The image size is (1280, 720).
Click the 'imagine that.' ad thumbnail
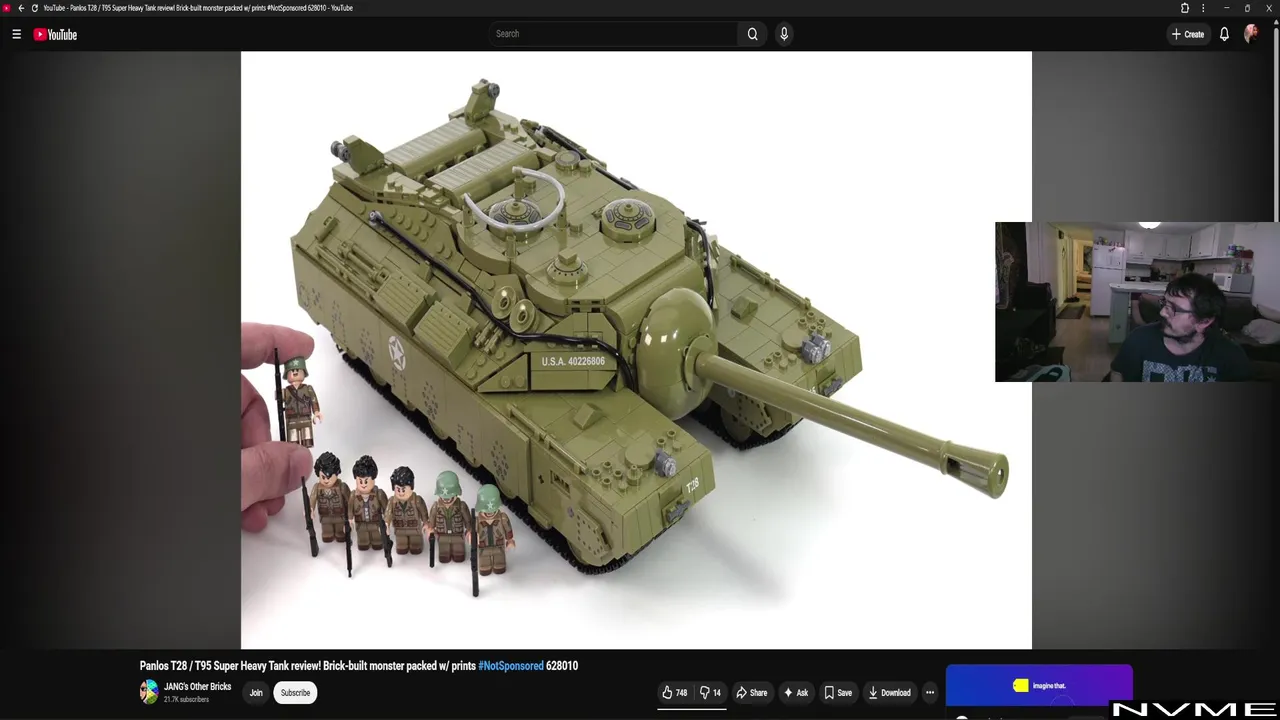click(1039, 685)
